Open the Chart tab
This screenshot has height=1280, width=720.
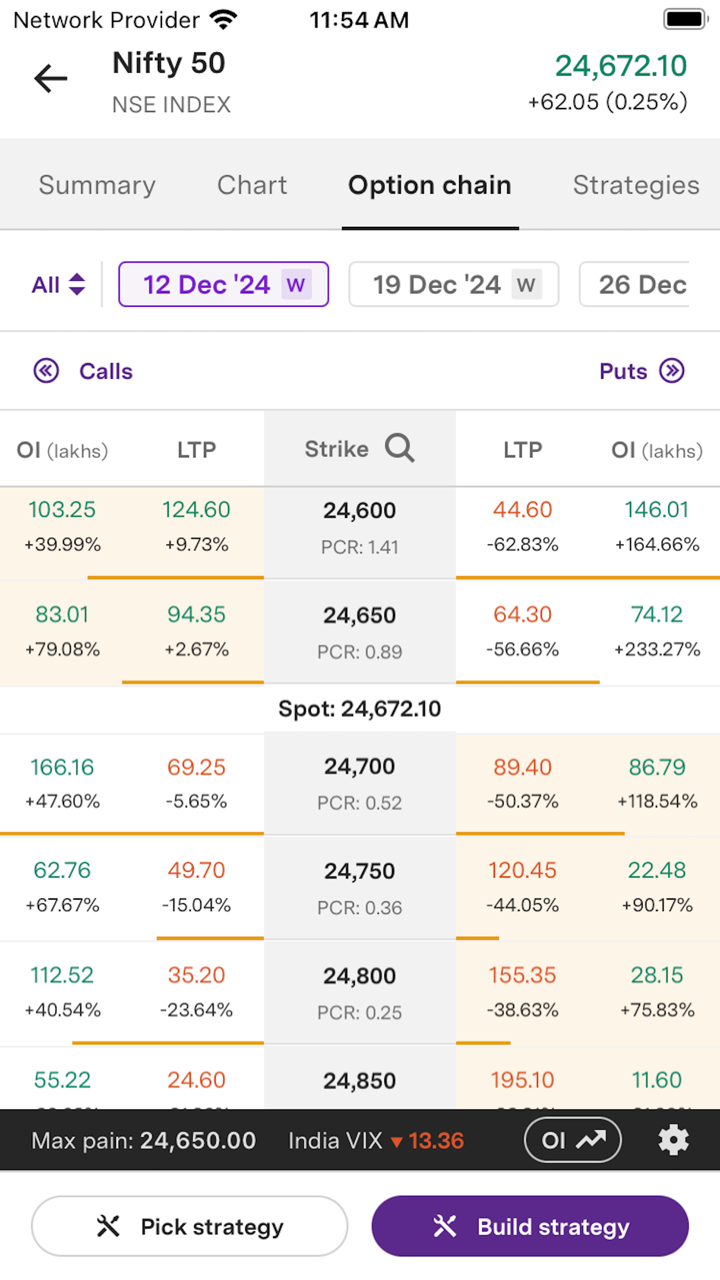pyautogui.click(x=252, y=185)
